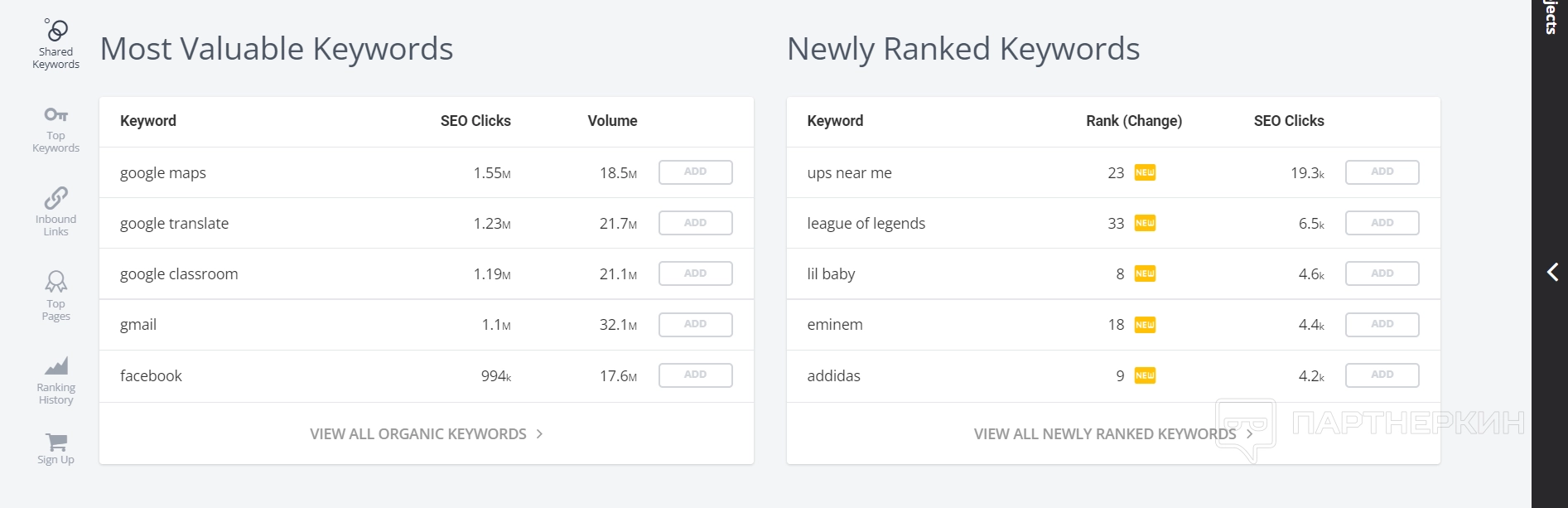
Task: Expand View All Organic Keywords chevron
Action: tap(539, 433)
